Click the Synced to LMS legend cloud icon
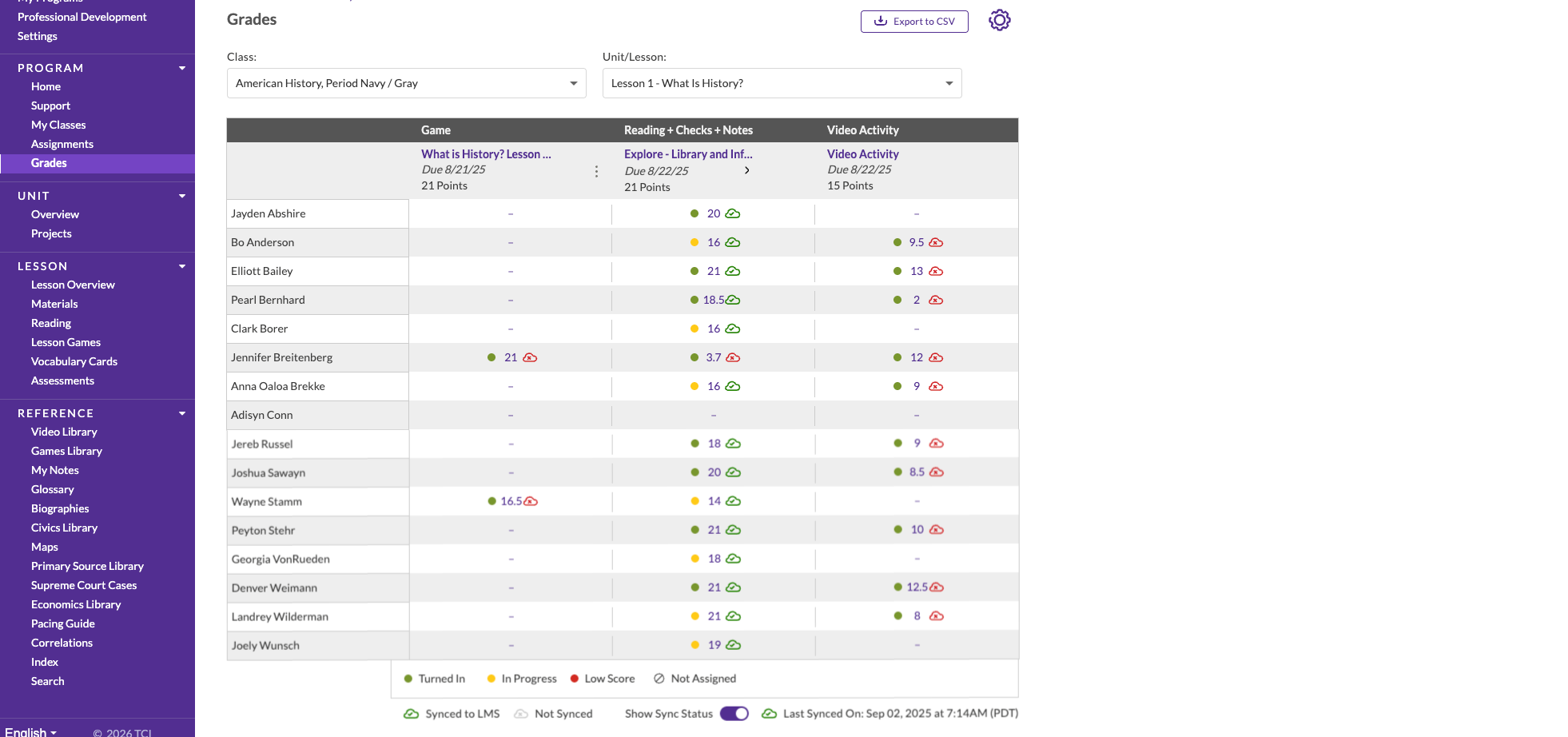The width and height of the screenshot is (1568, 737). pos(412,714)
